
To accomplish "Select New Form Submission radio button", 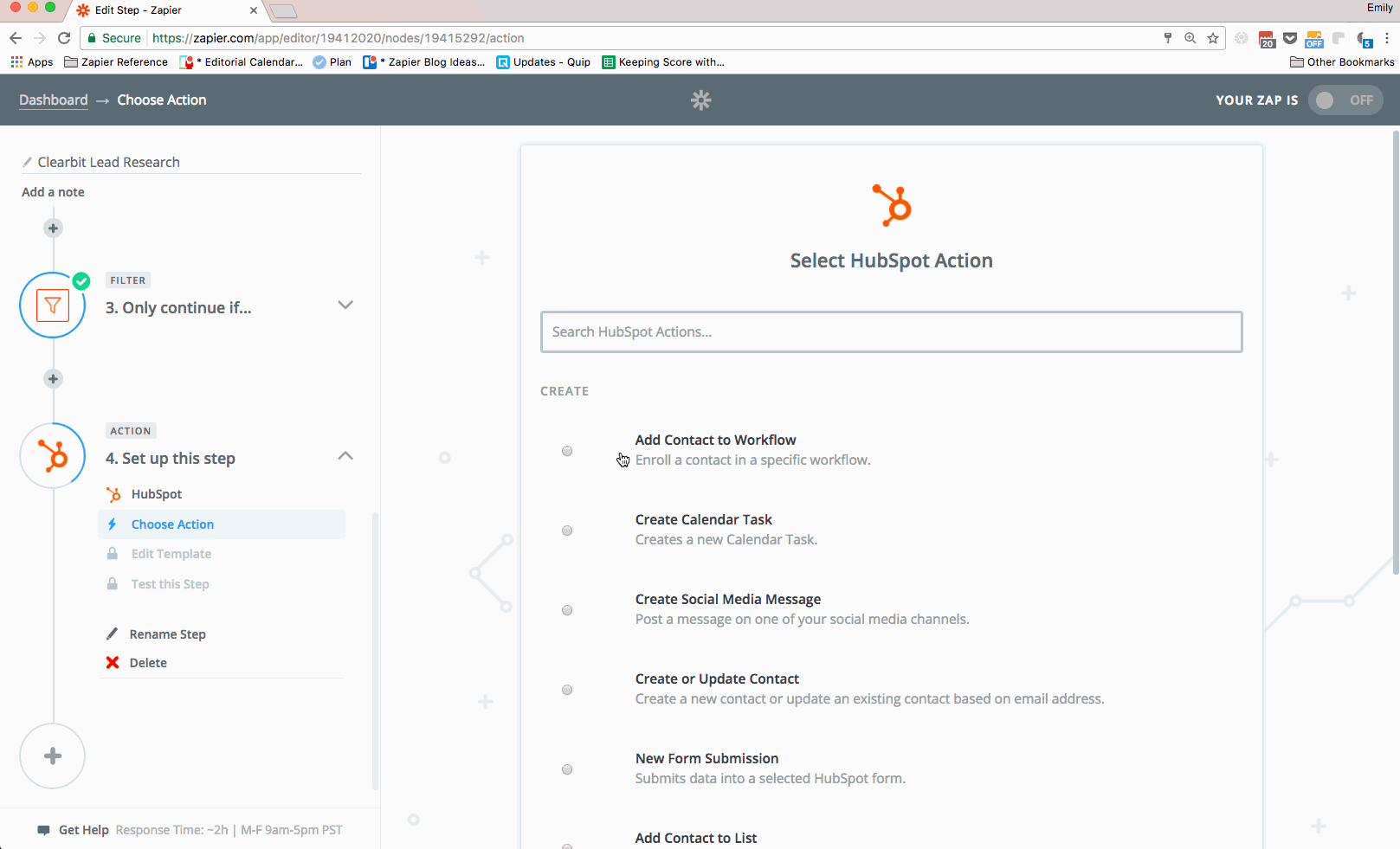I will (567, 769).
